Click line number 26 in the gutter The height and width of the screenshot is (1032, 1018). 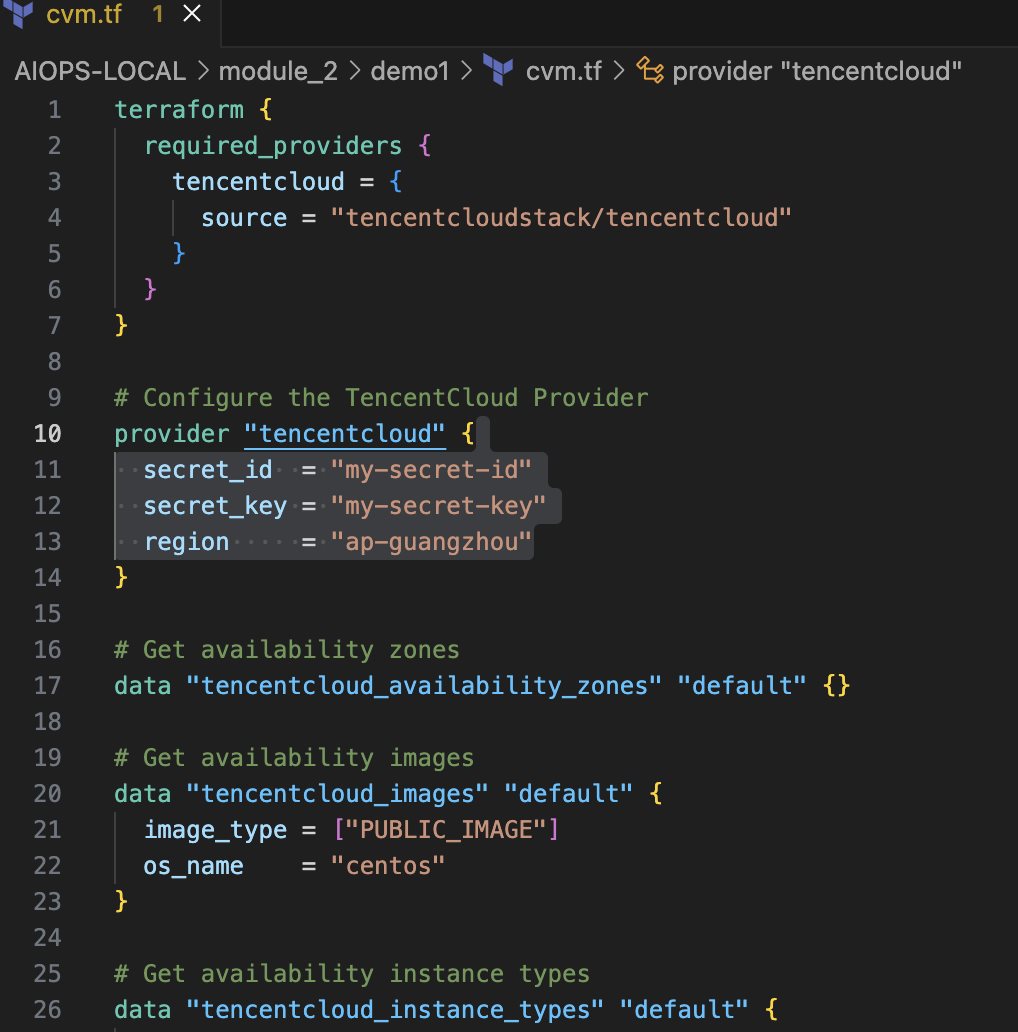(48, 1010)
